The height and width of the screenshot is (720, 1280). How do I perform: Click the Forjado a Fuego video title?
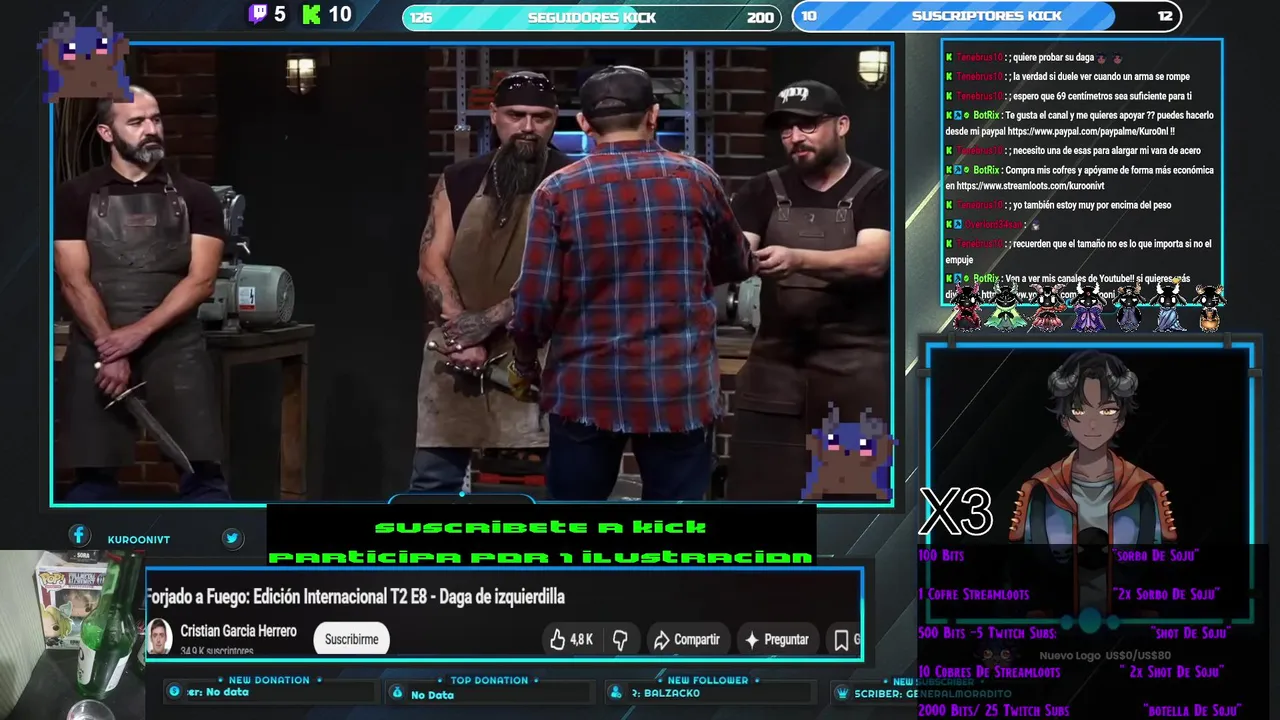pos(356,596)
